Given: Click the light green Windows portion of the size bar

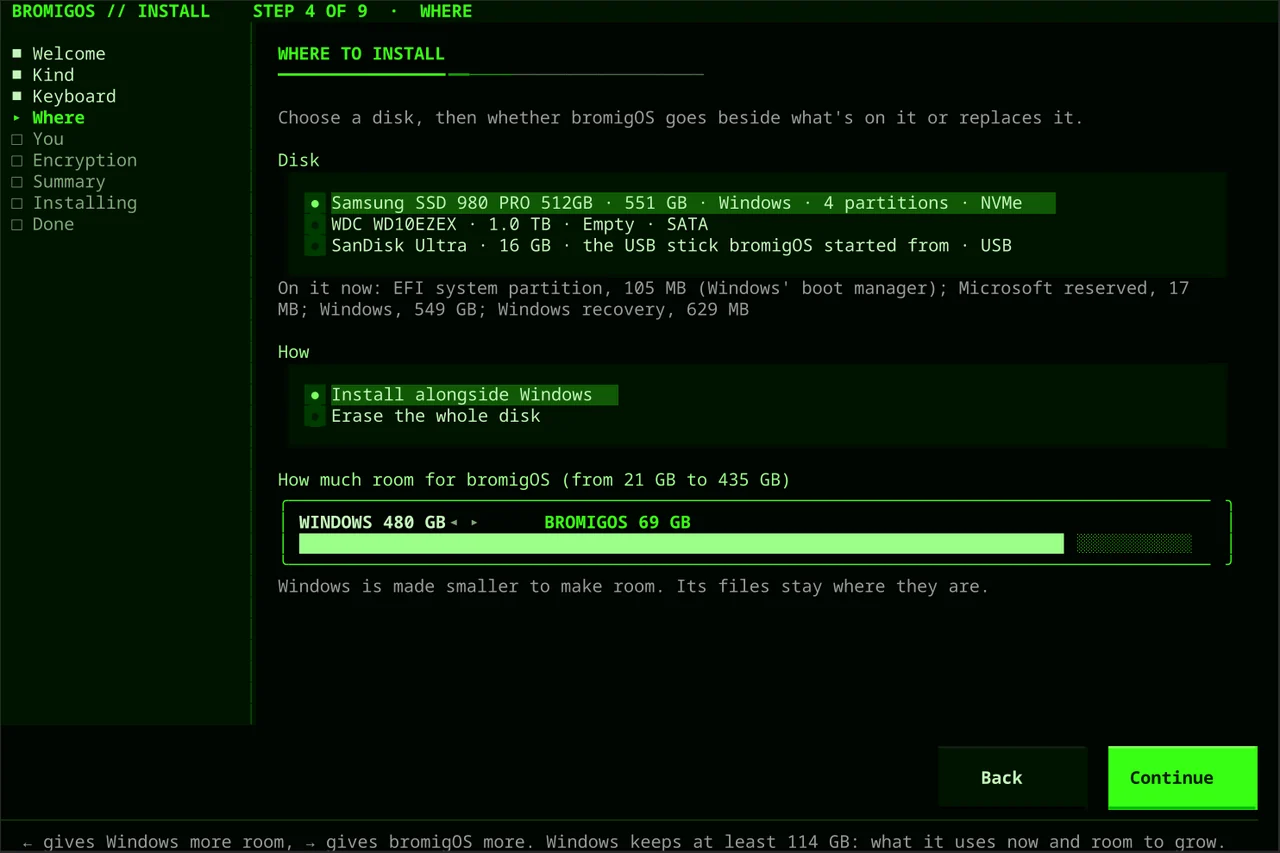Looking at the screenshot, I should (x=681, y=543).
